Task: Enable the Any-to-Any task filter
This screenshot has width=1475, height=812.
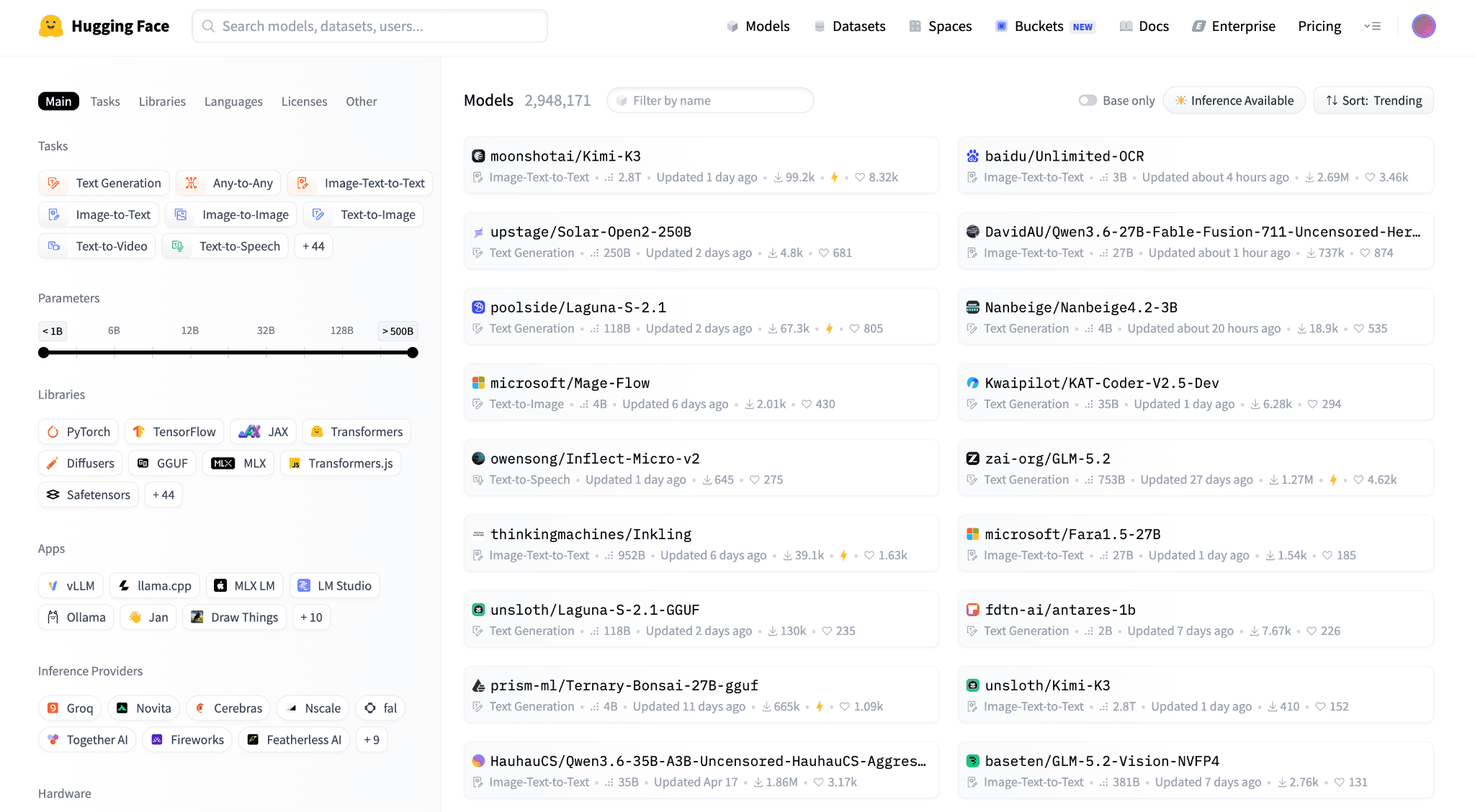Action: coord(228,183)
